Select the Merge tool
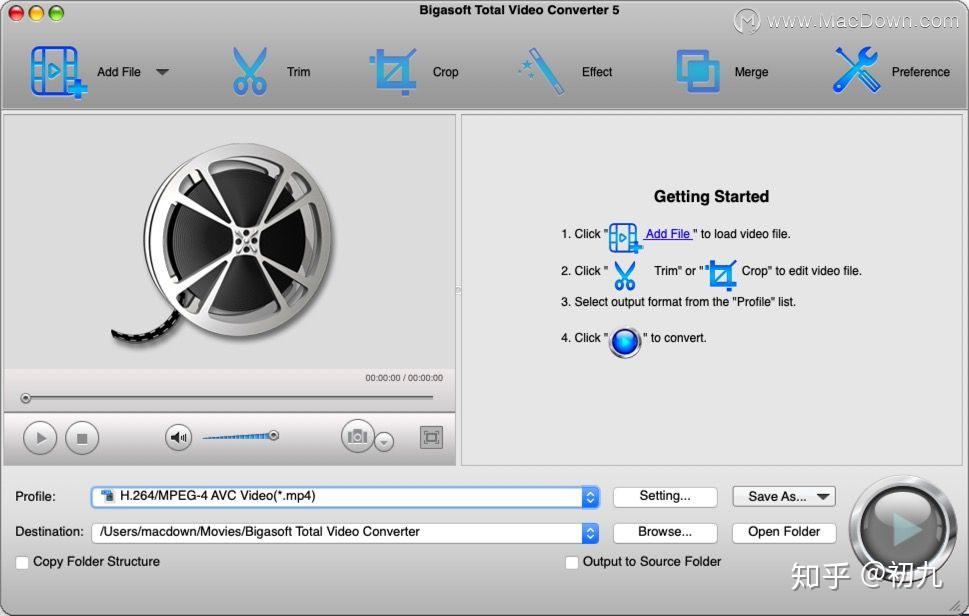This screenshot has height=616, width=969. click(697, 68)
